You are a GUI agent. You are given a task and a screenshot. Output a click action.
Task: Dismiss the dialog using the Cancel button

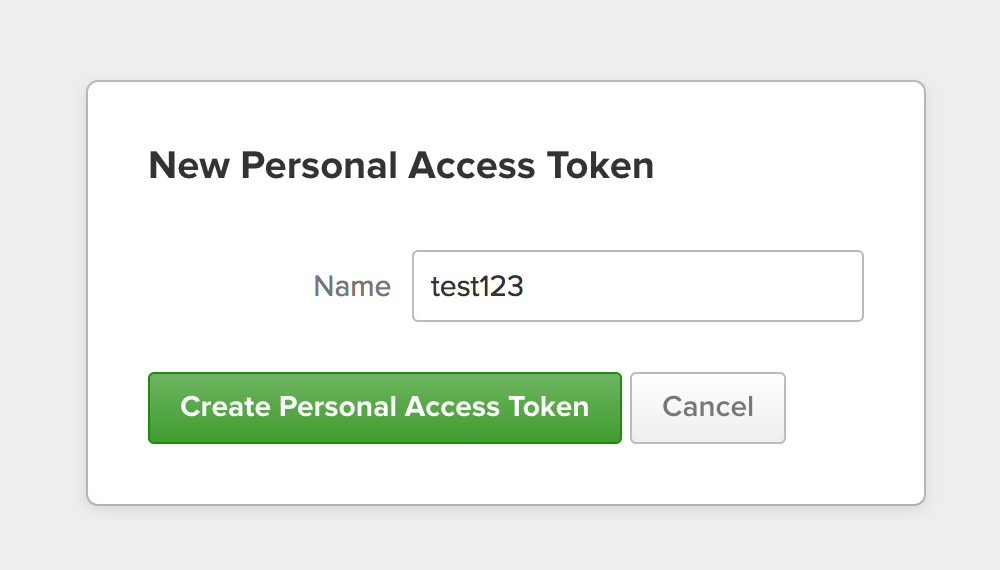(707, 407)
